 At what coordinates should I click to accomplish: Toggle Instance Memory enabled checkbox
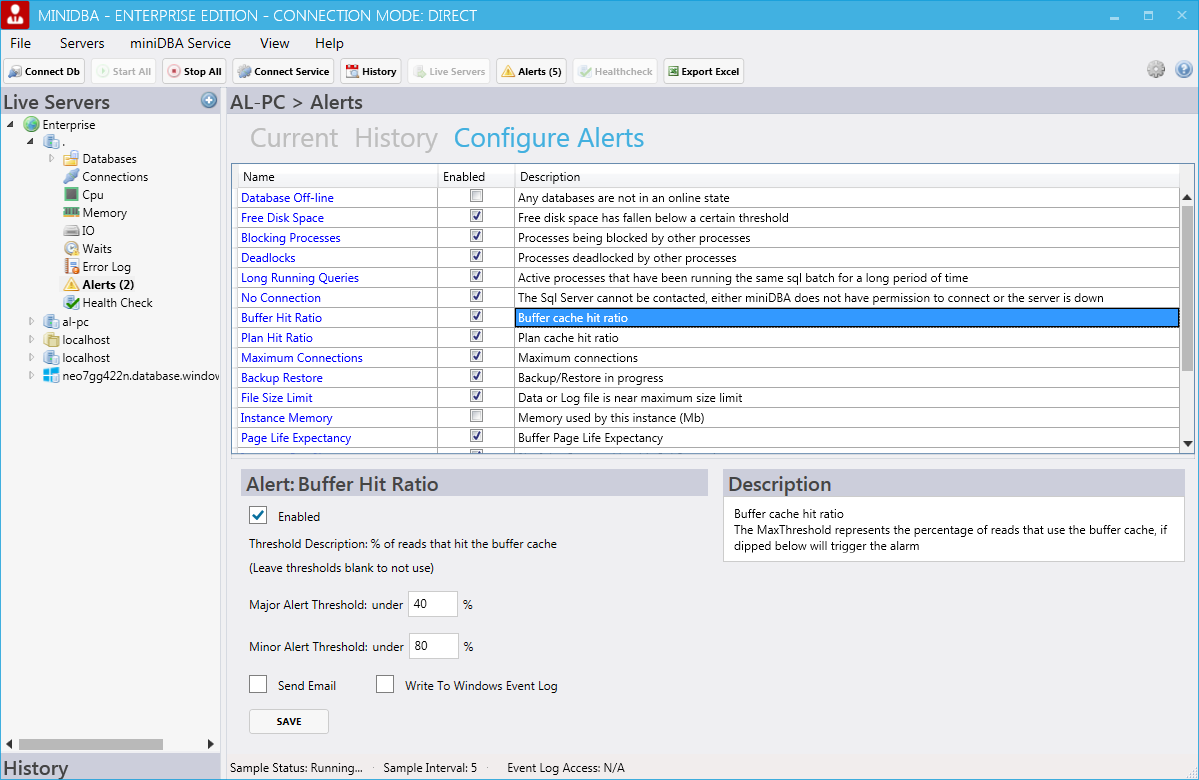click(x=476, y=417)
